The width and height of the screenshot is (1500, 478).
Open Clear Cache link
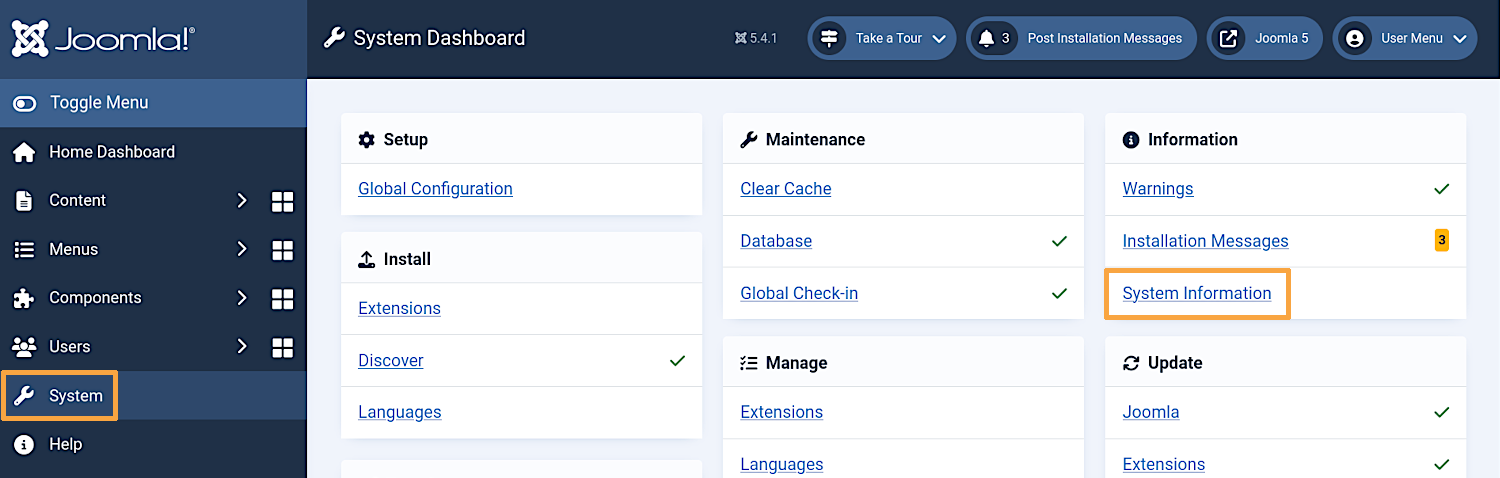[x=786, y=189]
